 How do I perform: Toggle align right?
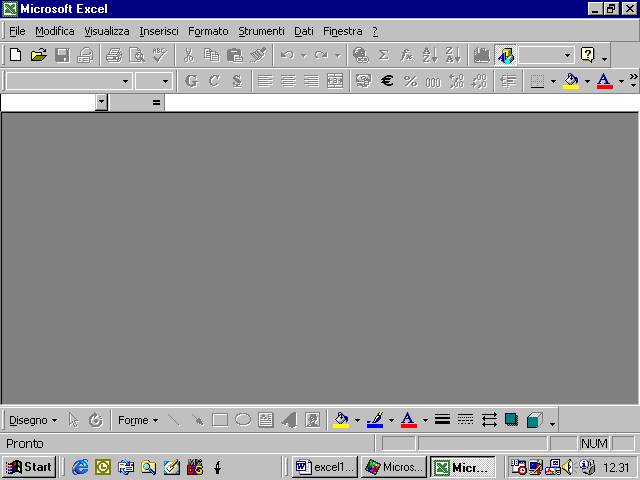click(311, 81)
